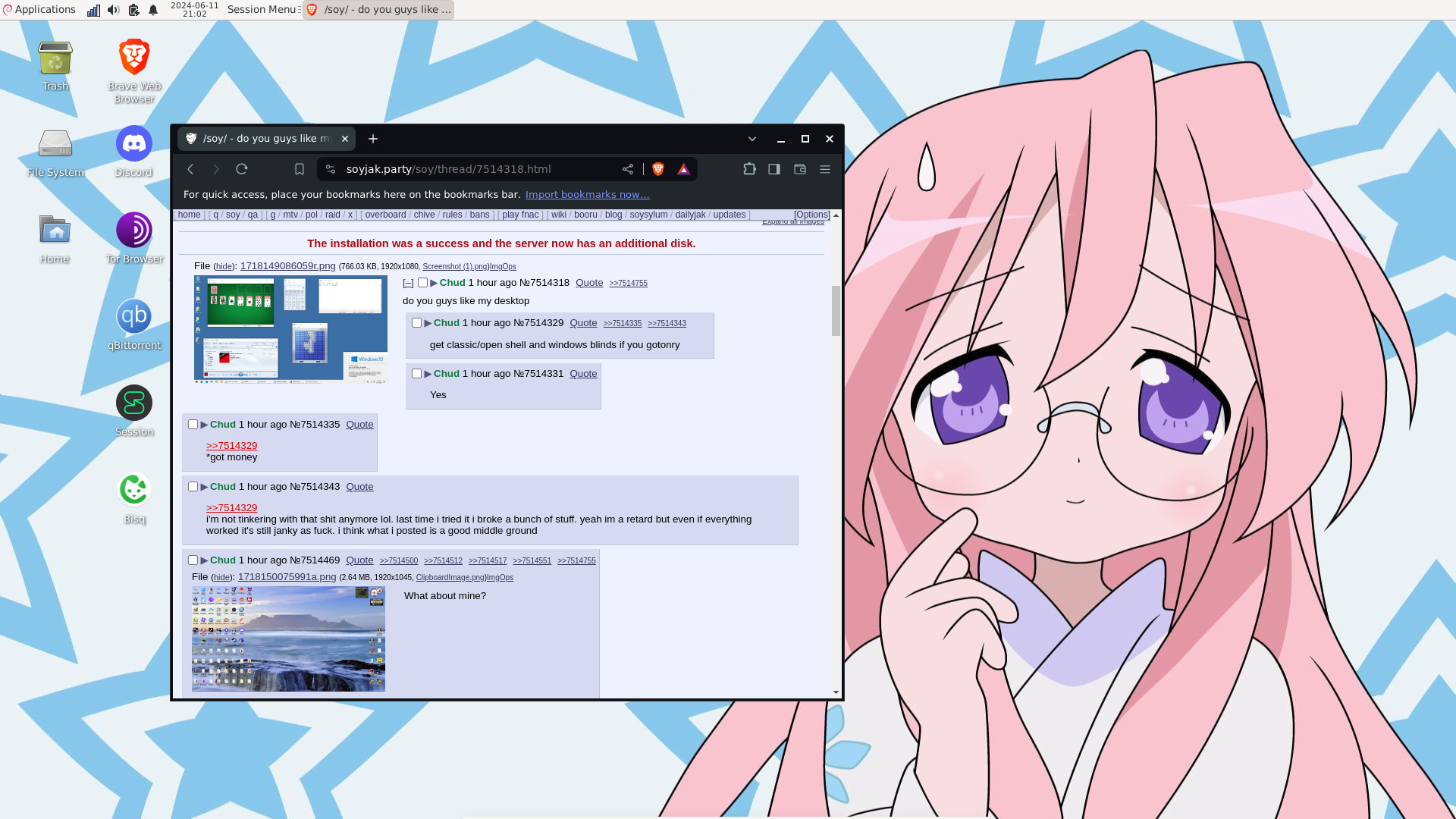Viewport: 1456px width, 819px height.
Task: Open Brave Rewards triangle icon
Action: (683, 169)
